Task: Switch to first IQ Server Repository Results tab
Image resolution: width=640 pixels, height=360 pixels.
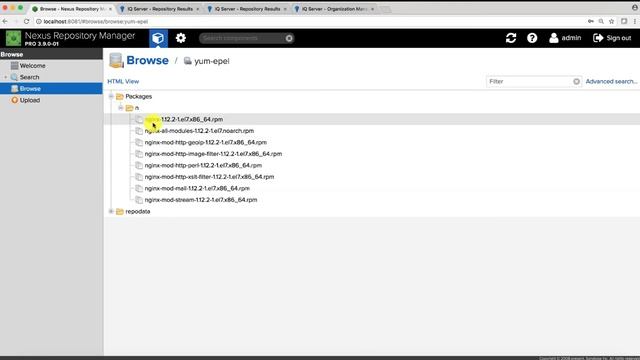Action: tap(160, 9)
